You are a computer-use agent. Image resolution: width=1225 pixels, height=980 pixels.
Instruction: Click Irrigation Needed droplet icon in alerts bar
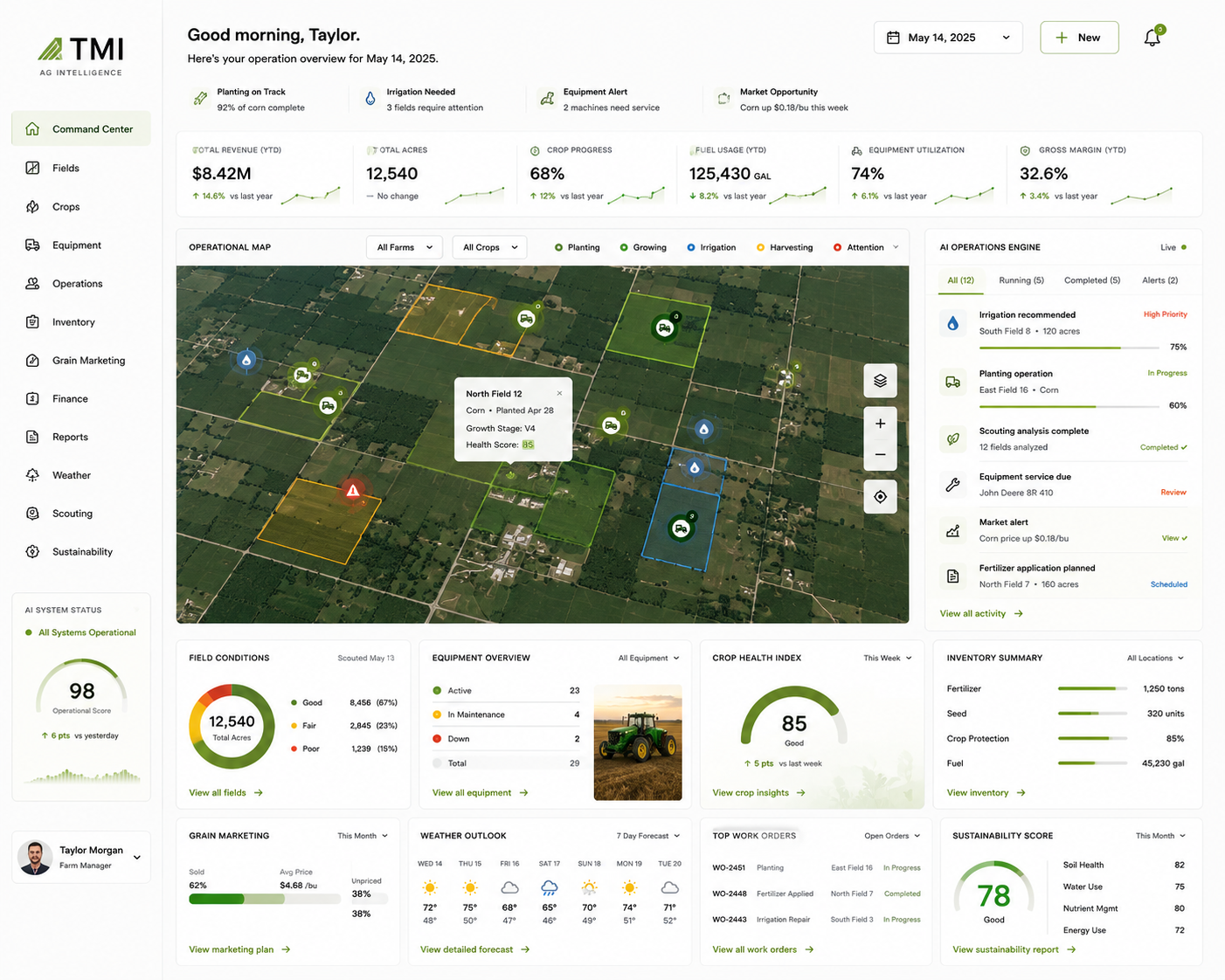coord(370,99)
